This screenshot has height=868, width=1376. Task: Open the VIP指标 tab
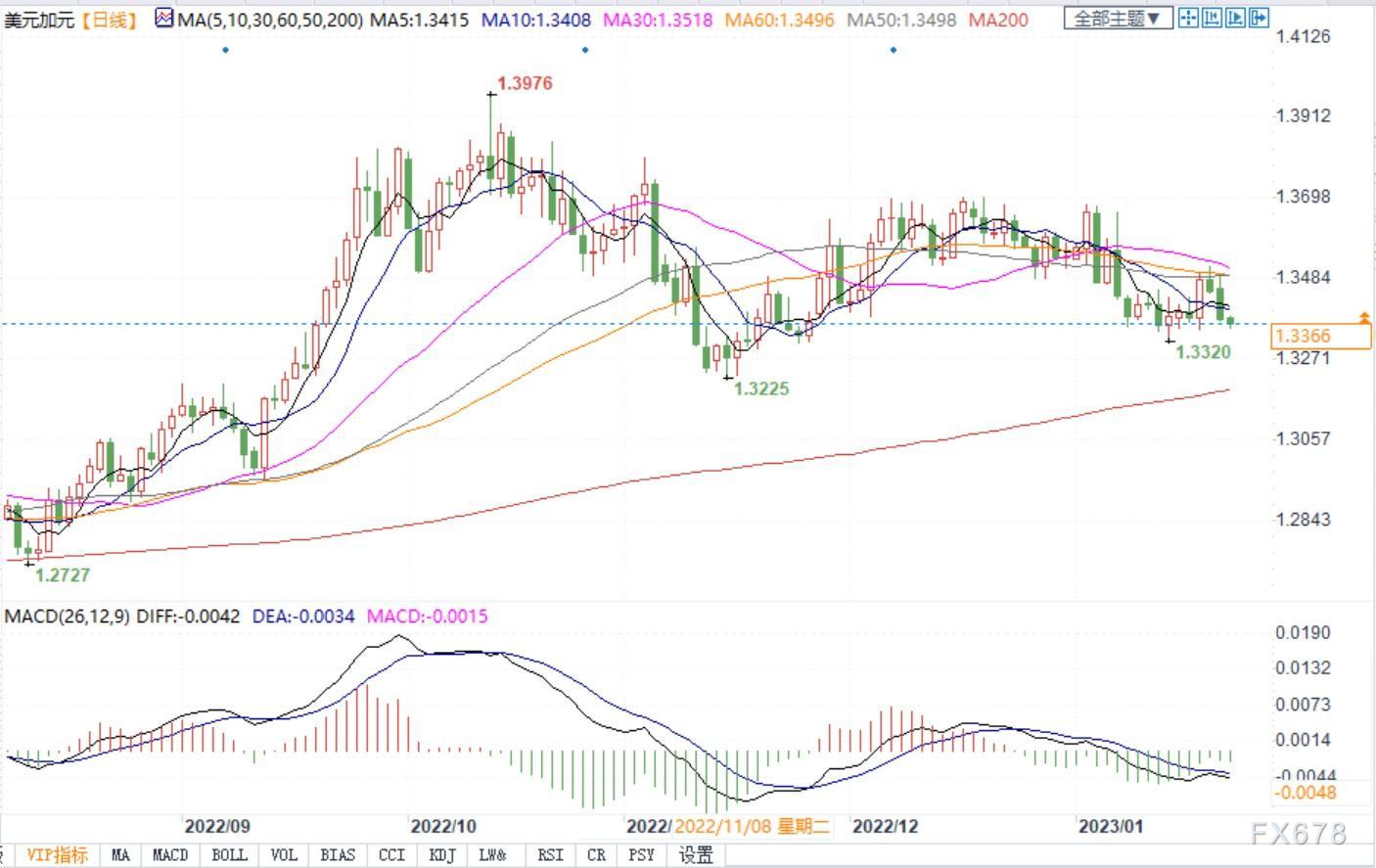[57, 854]
